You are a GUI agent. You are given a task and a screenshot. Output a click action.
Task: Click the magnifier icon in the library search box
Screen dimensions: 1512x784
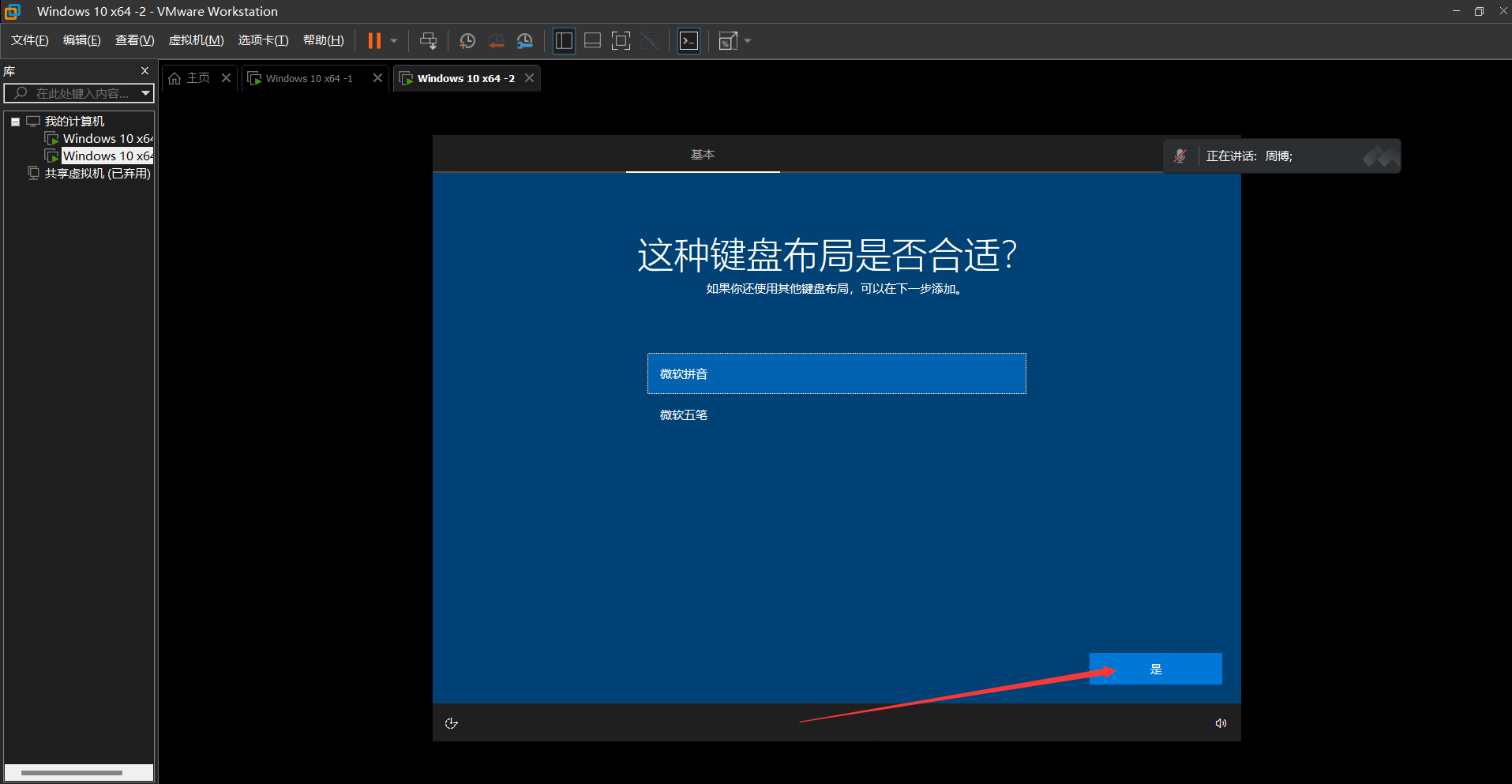point(21,93)
